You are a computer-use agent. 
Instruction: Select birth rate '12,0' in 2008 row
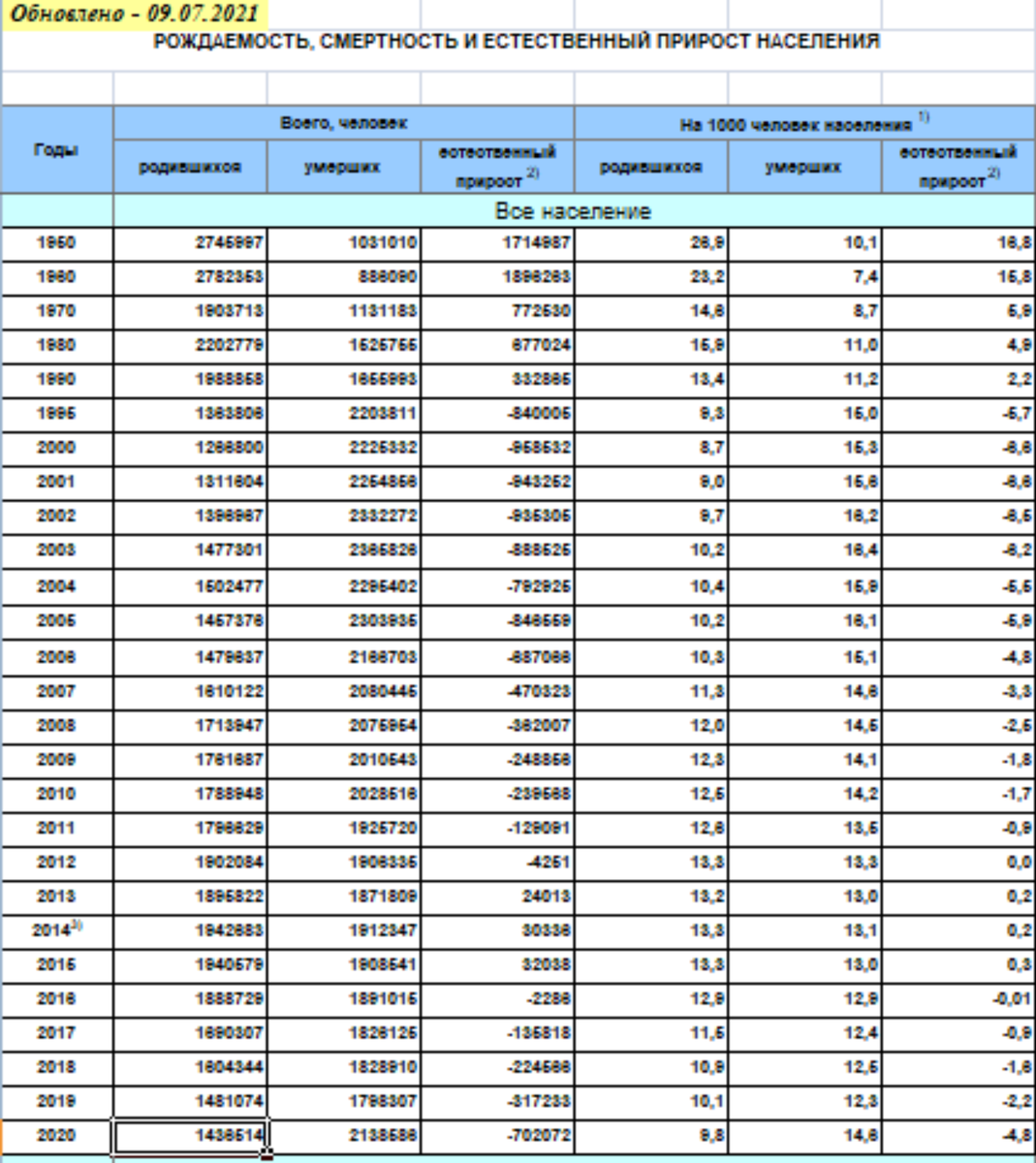[651, 725]
